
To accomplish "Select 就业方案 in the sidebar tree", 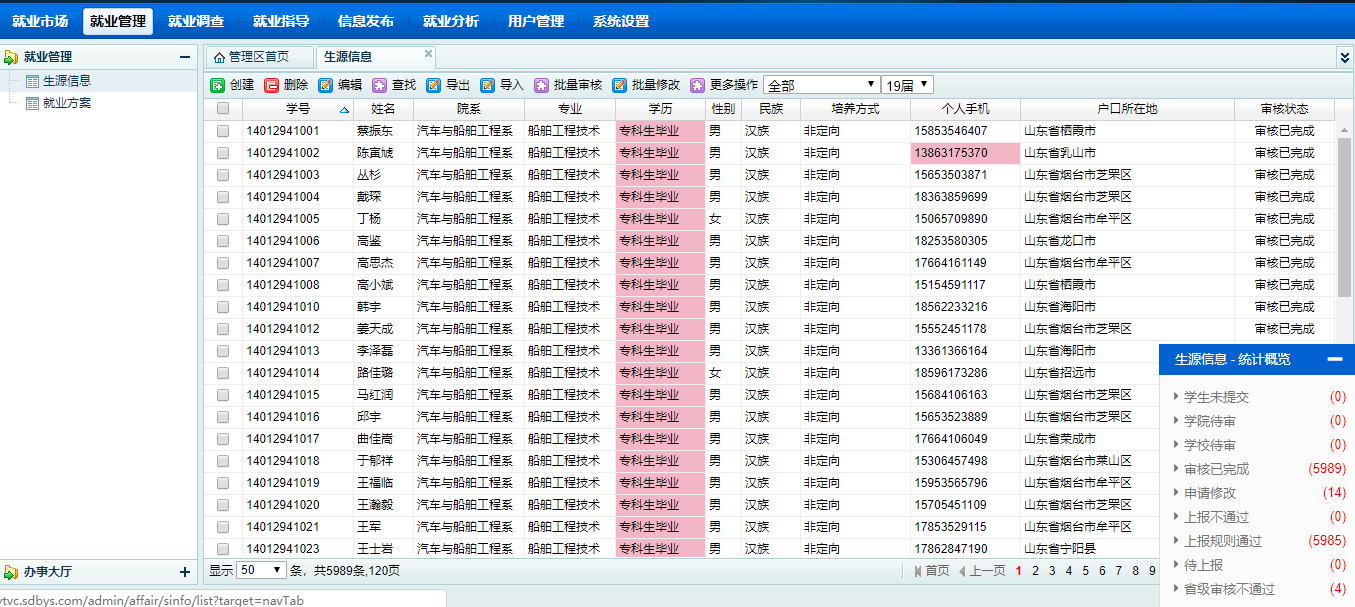I will [x=67, y=103].
